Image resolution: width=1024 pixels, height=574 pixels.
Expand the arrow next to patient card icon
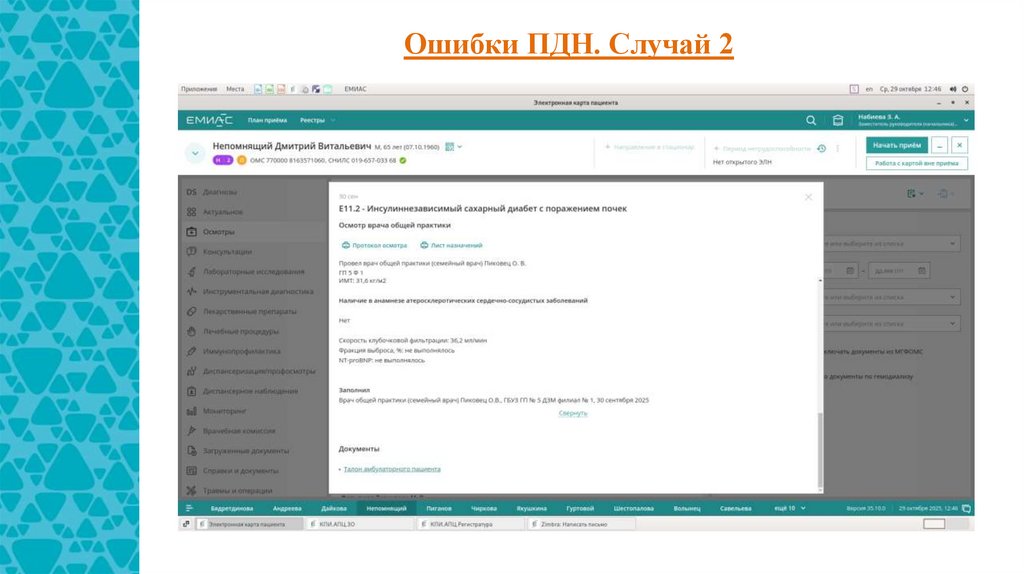point(460,147)
